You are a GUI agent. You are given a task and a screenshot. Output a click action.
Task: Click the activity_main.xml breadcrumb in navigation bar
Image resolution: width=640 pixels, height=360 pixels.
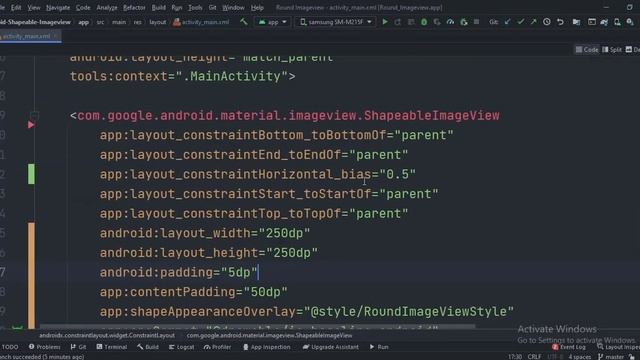click(x=201, y=22)
